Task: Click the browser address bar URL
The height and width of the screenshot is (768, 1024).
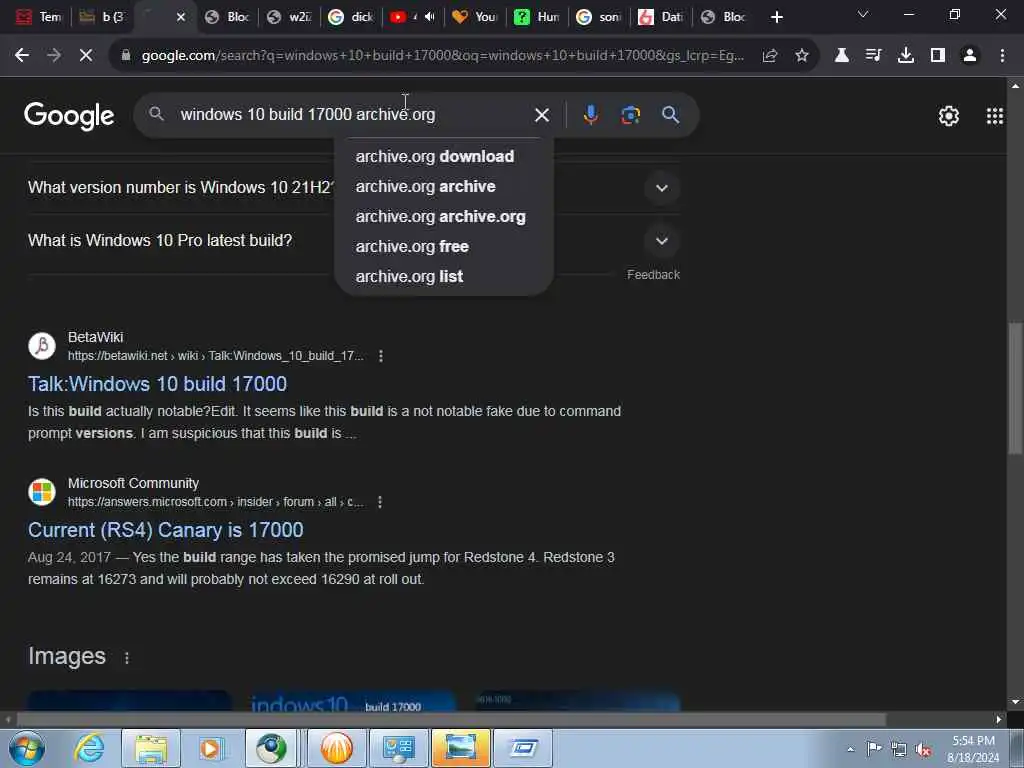Action: 442,56
